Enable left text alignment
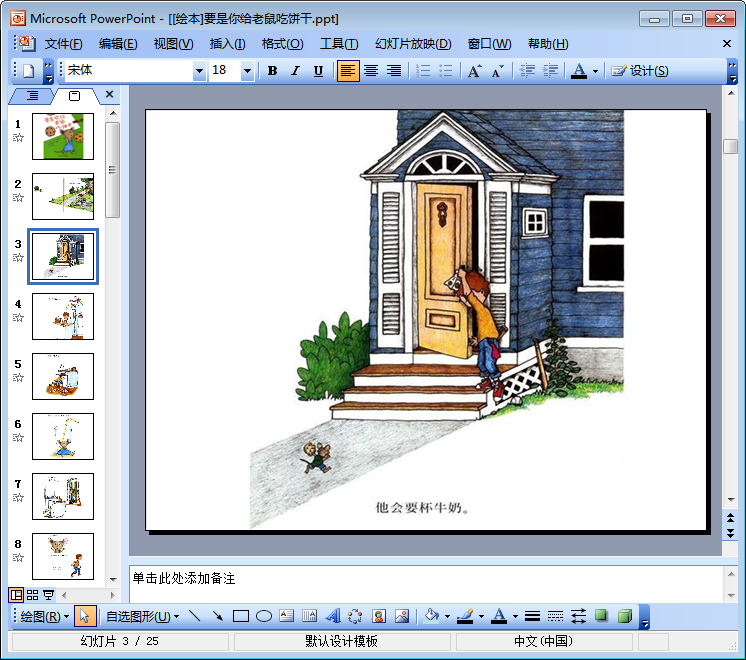This screenshot has width=746, height=660. [x=348, y=71]
